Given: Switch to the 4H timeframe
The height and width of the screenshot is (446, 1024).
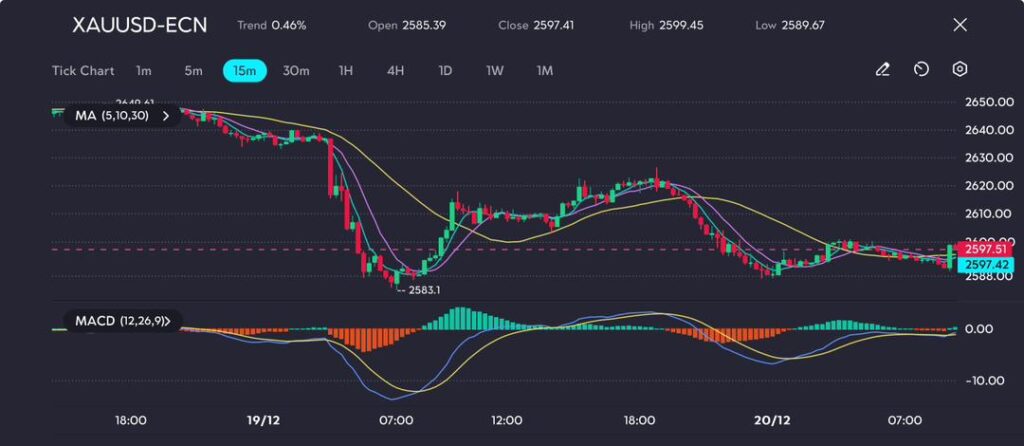Looking at the screenshot, I should pos(395,71).
